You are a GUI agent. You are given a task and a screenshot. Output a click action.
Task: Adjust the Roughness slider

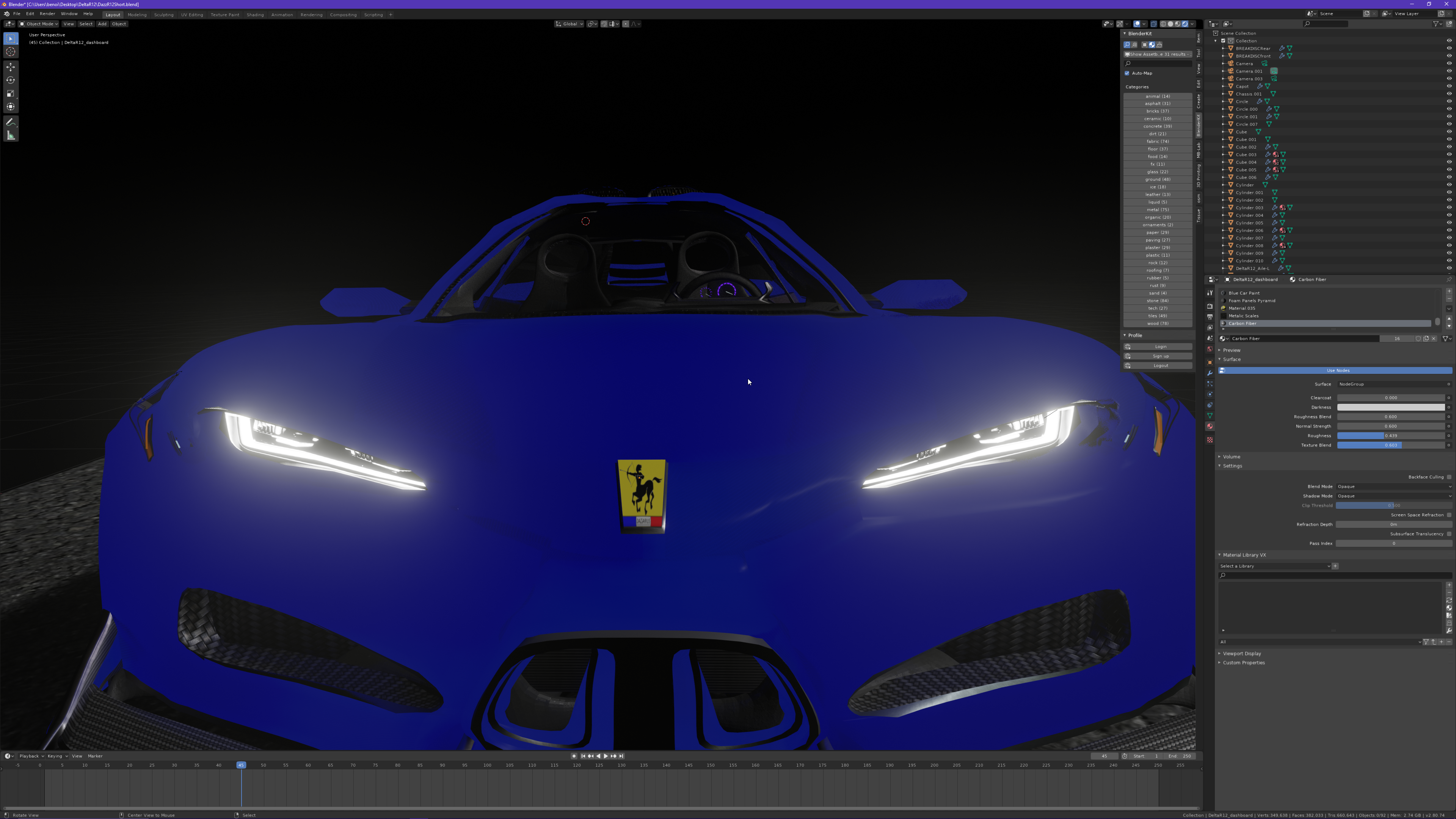tap(1391, 436)
